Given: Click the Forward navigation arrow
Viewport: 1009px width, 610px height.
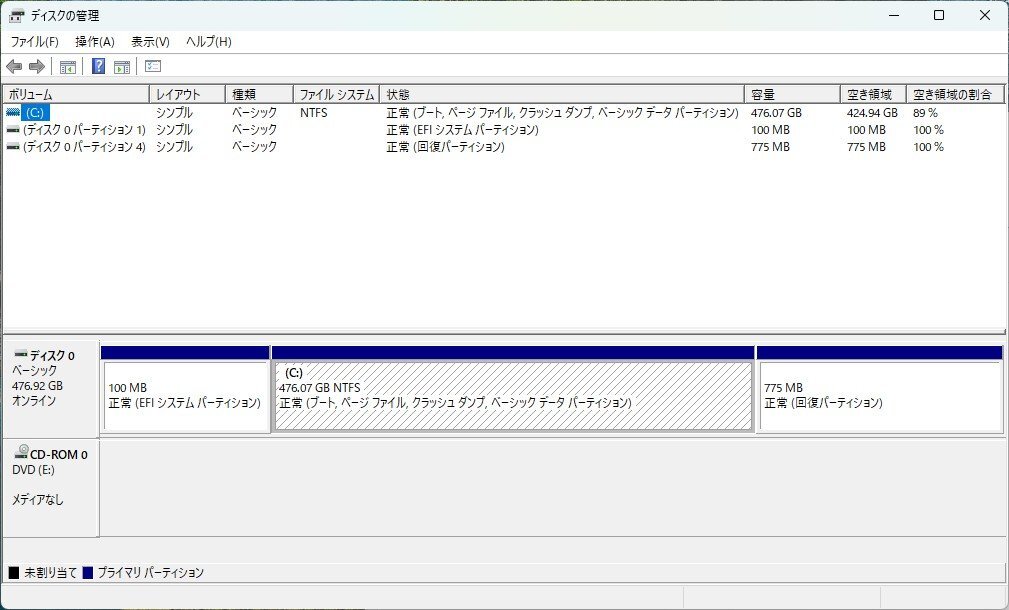Looking at the screenshot, I should (x=37, y=67).
